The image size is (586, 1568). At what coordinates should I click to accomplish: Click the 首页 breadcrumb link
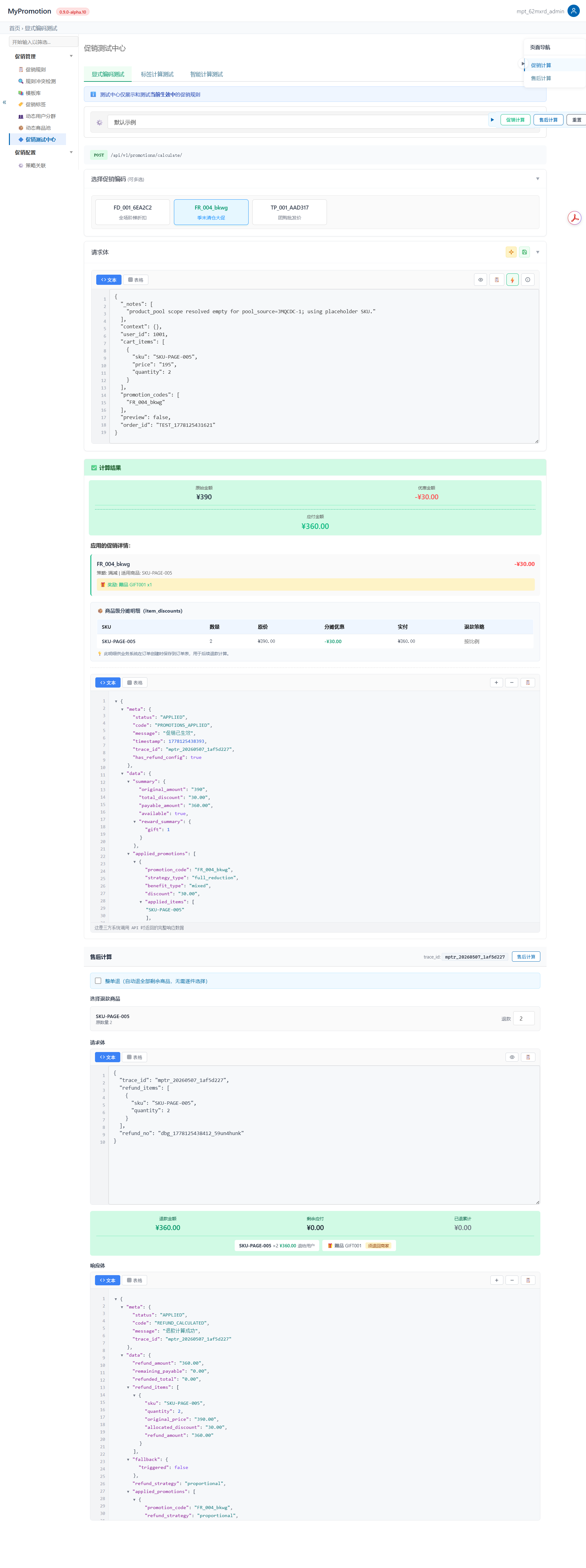tap(14, 29)
